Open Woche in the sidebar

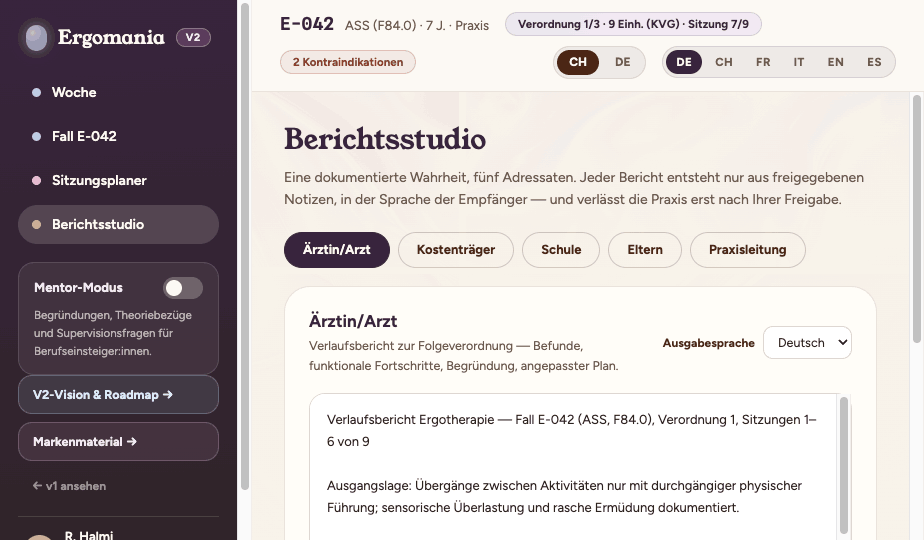point(118,93)
